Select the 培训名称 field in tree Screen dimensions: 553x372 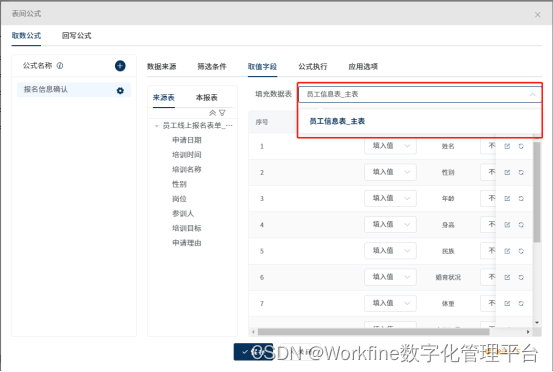pos(187,169)
